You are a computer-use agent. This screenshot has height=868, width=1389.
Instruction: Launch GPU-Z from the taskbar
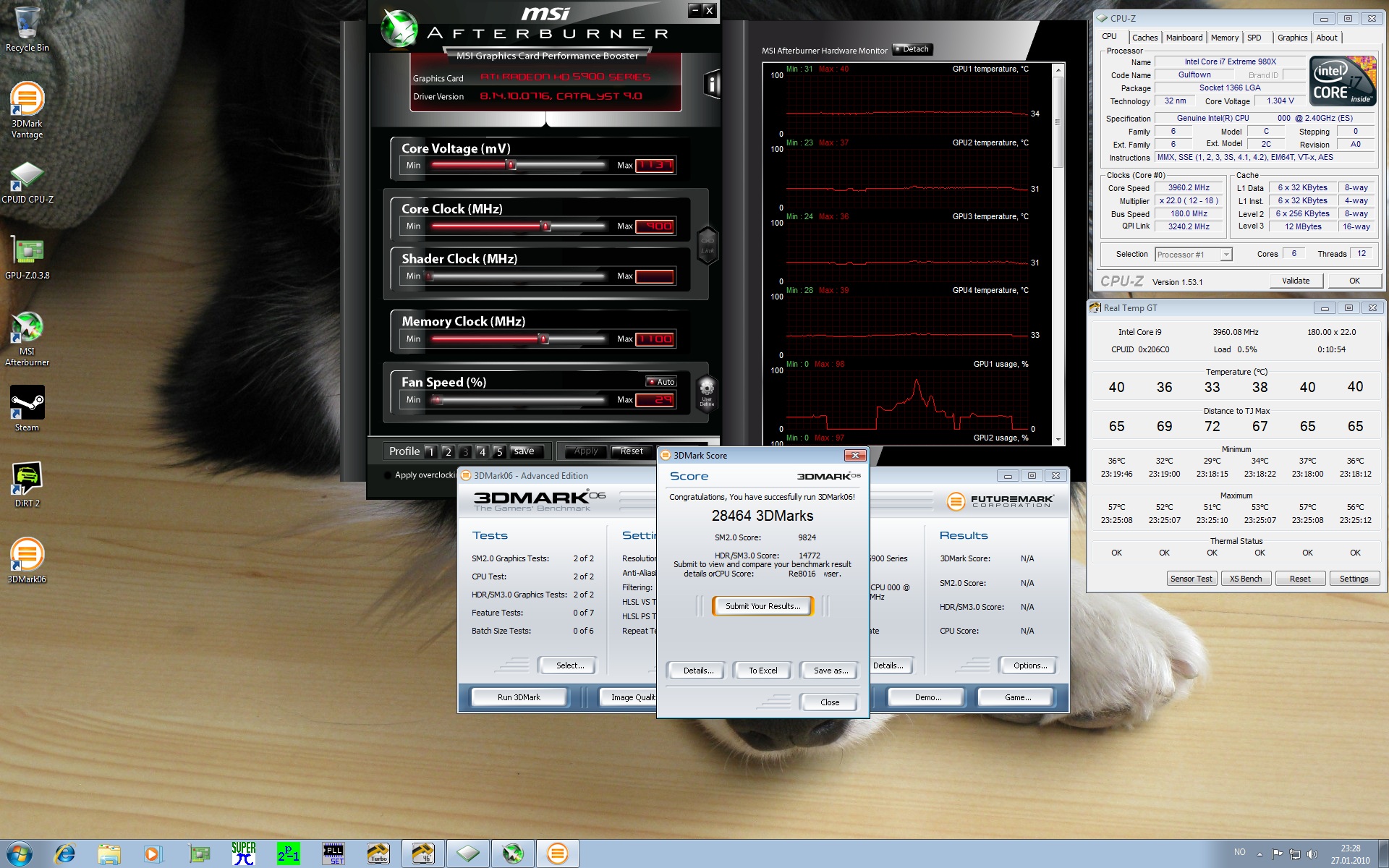pos(199,854)
